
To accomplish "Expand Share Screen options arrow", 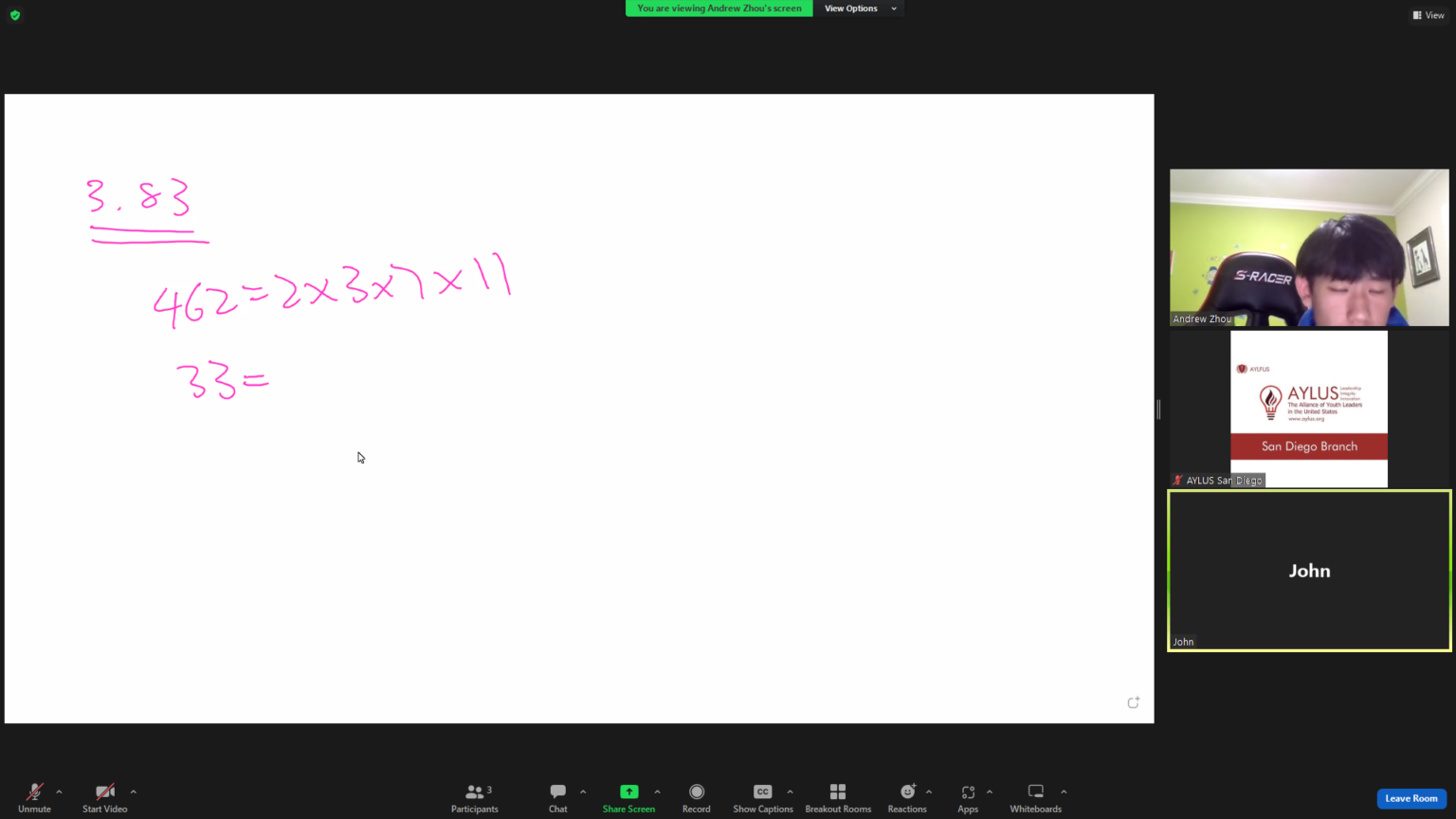I will (x=658, y=792).
